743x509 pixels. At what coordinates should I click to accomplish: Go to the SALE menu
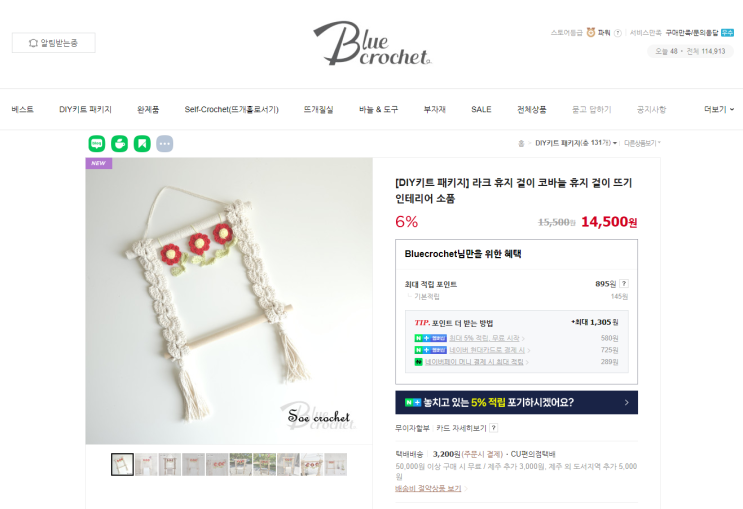click(x=481, y=109)
